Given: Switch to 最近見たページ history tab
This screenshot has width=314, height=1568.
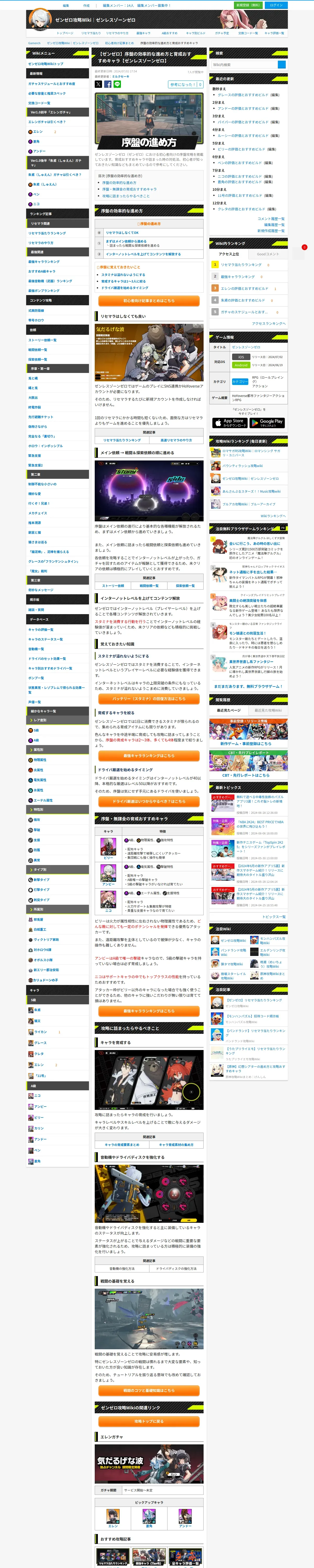Looking at the screenshot, I should [x=229, y=710].
